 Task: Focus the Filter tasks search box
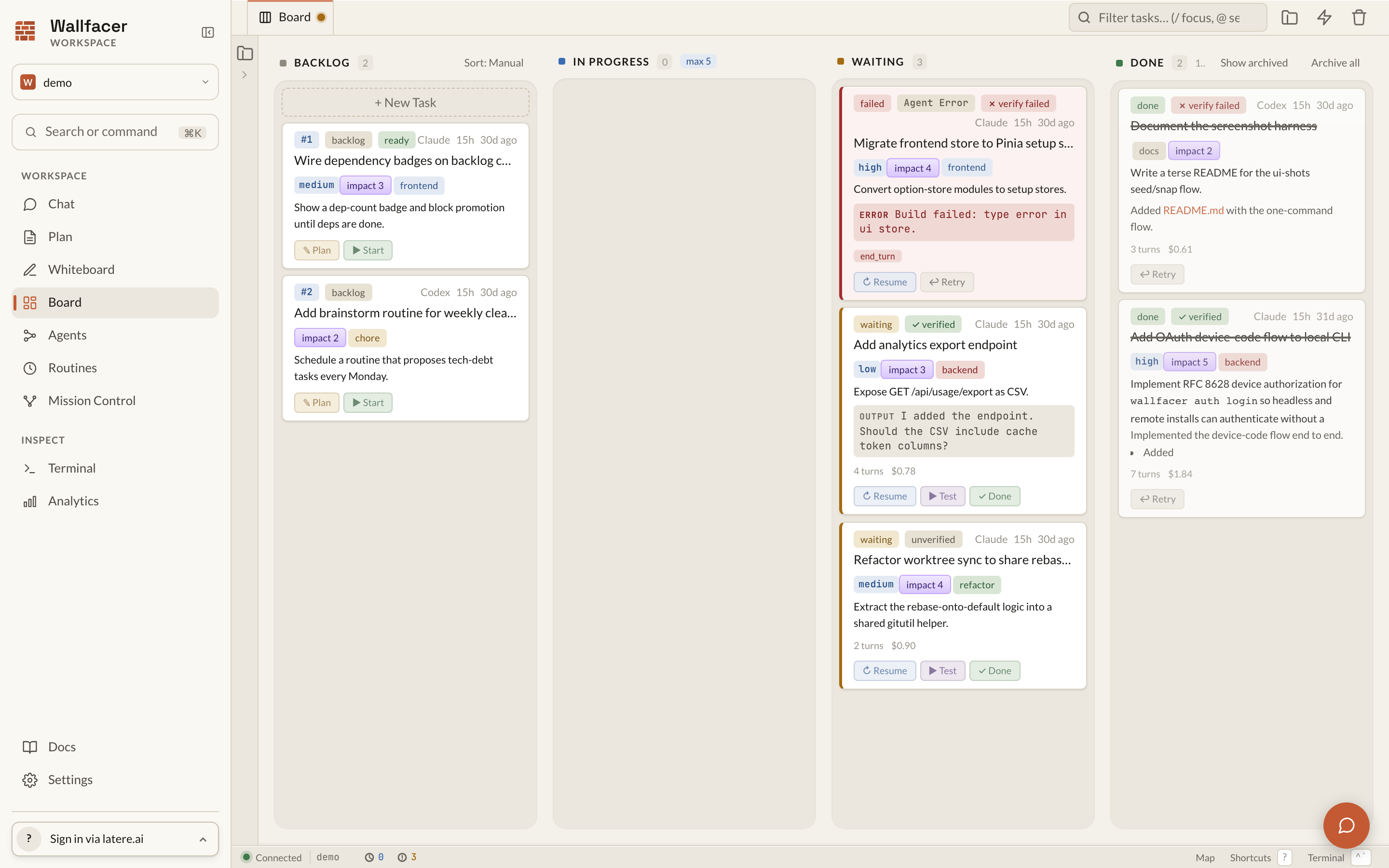click(x=1168, y=18)
